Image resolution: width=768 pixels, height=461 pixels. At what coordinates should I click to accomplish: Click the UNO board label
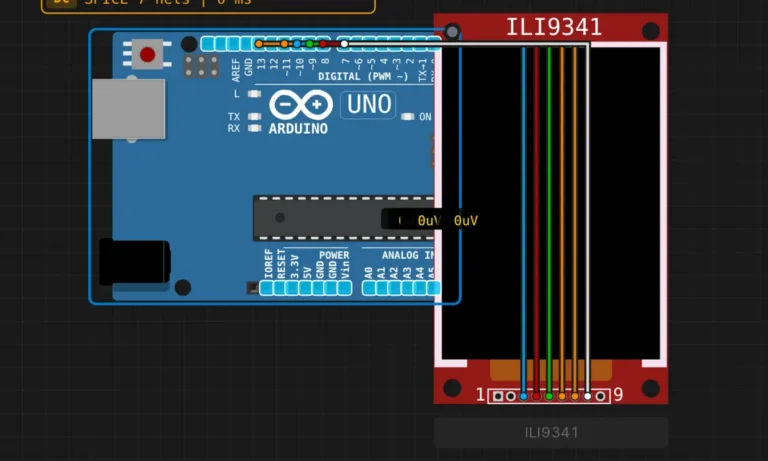(368, 105)
